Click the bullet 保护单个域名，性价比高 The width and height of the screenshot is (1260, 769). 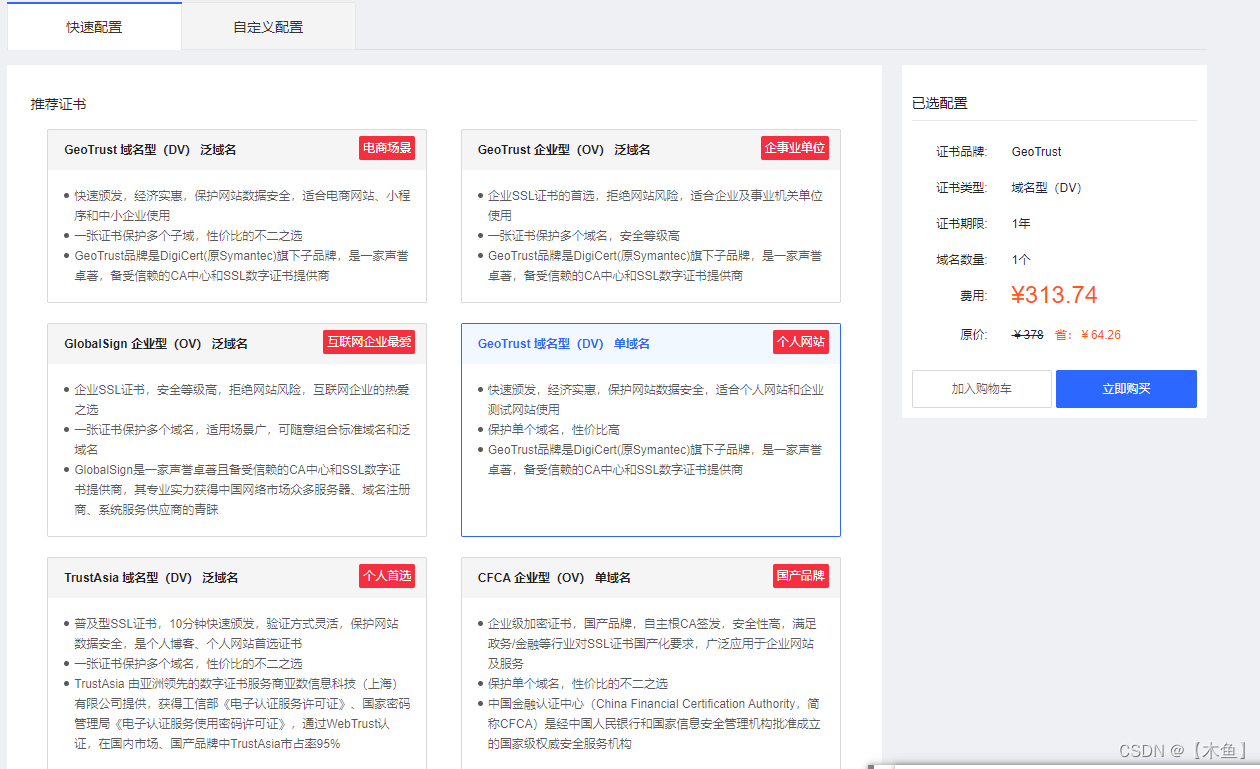tap(554, 430)
